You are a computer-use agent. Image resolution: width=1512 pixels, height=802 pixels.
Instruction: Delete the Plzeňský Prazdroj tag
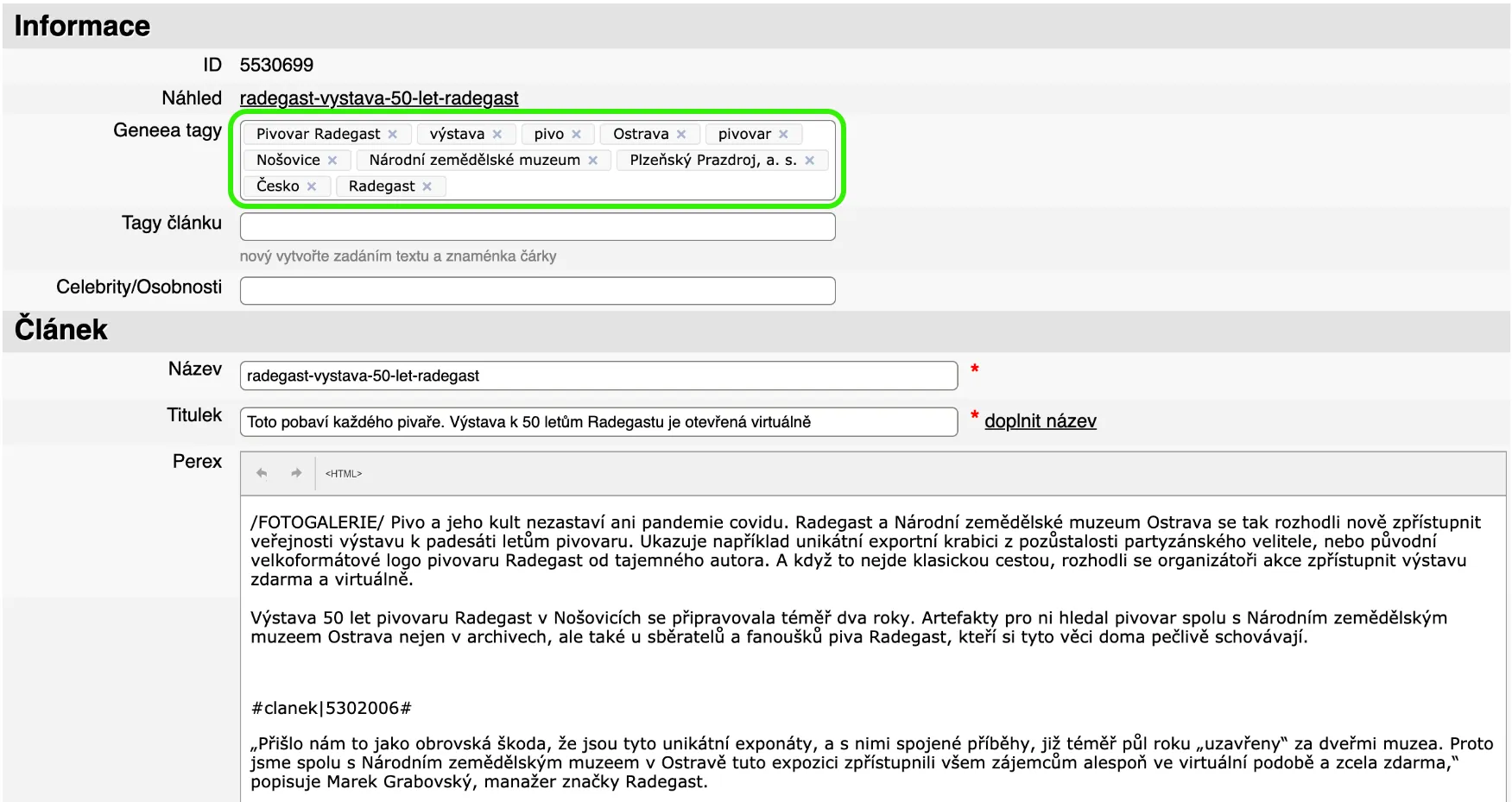(810, 161)
